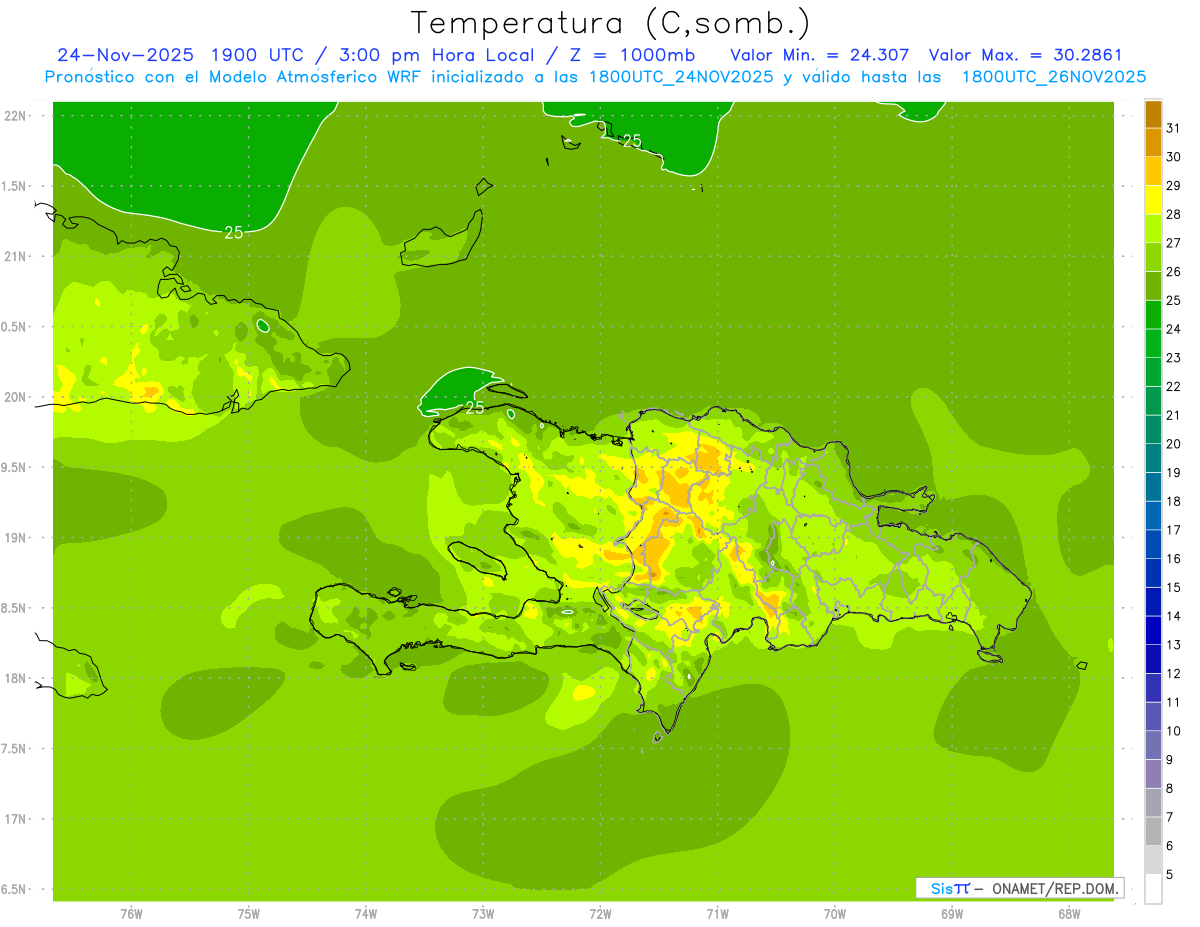Click the legend swatch between 25 and 26
Viewport: 1200px width, 927px height.
[x=1153, y=286]
